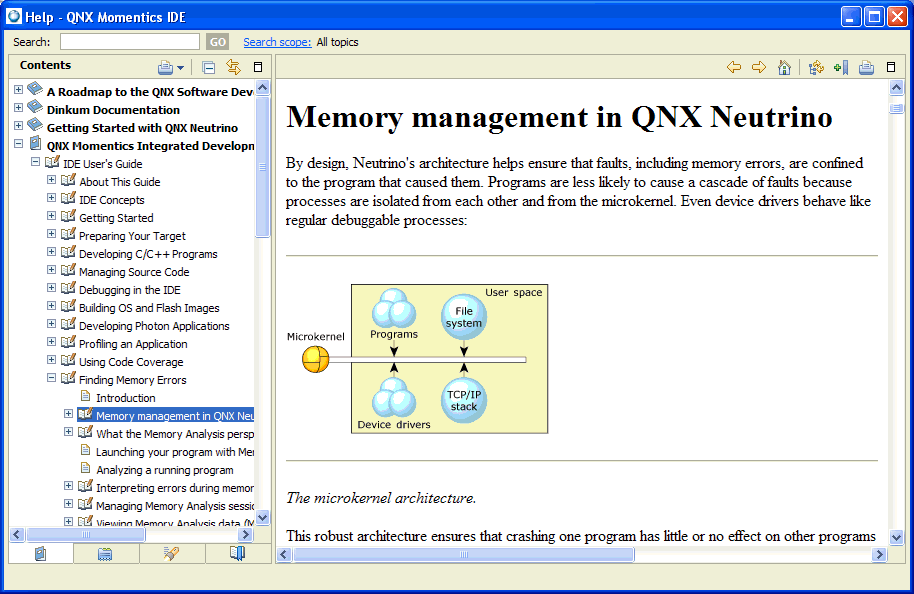Image resolution: width=914 pixels, height=594 pixels.
Task: Expand the Dinkum Documentation book
Action: [x=18, y=110]
